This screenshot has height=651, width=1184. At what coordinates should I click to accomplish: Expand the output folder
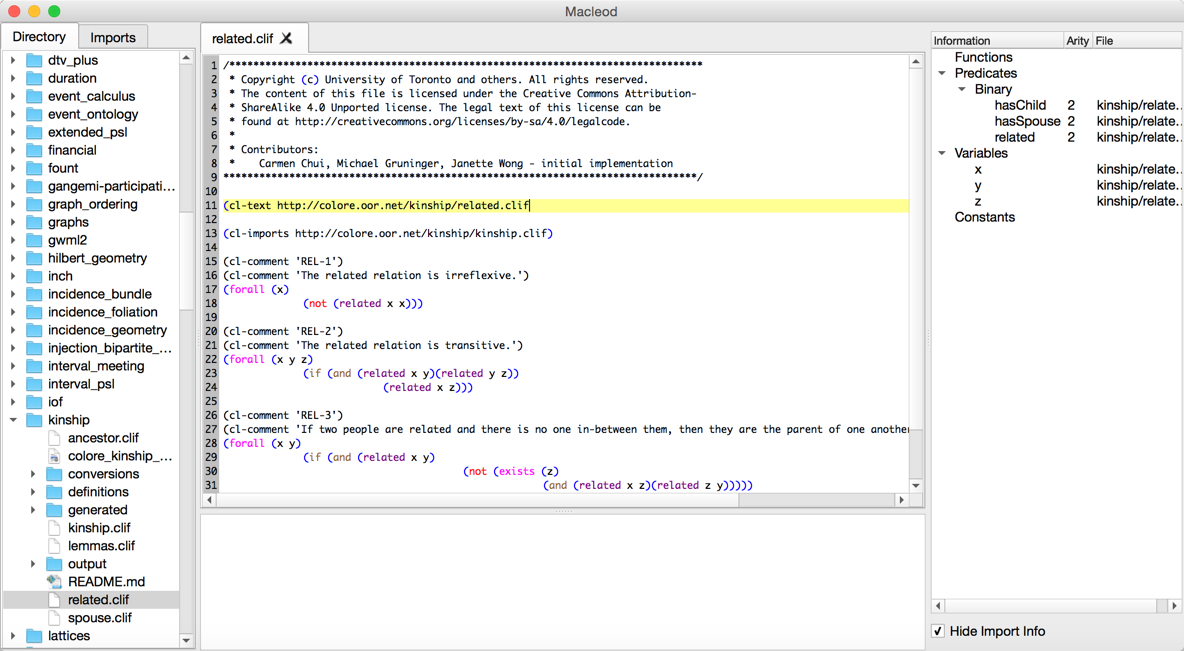pos(32,564)
